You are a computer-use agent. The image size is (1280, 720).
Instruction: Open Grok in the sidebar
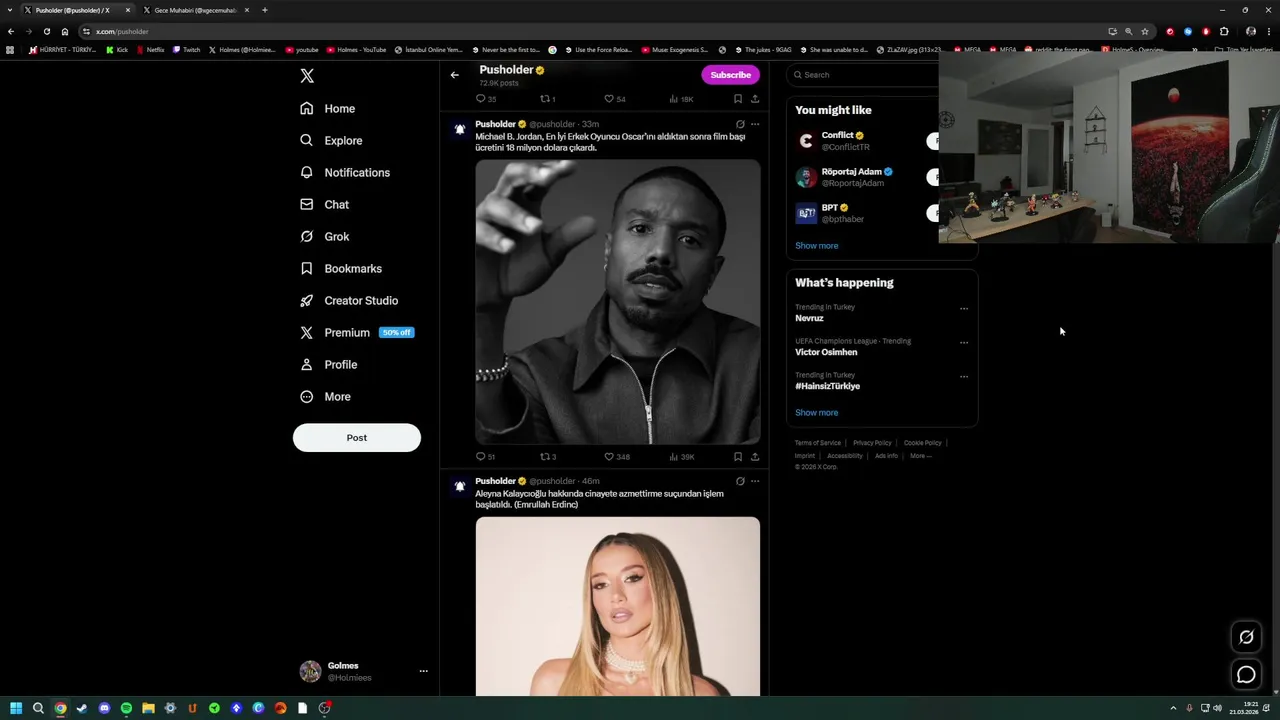[x=325, y=236]
